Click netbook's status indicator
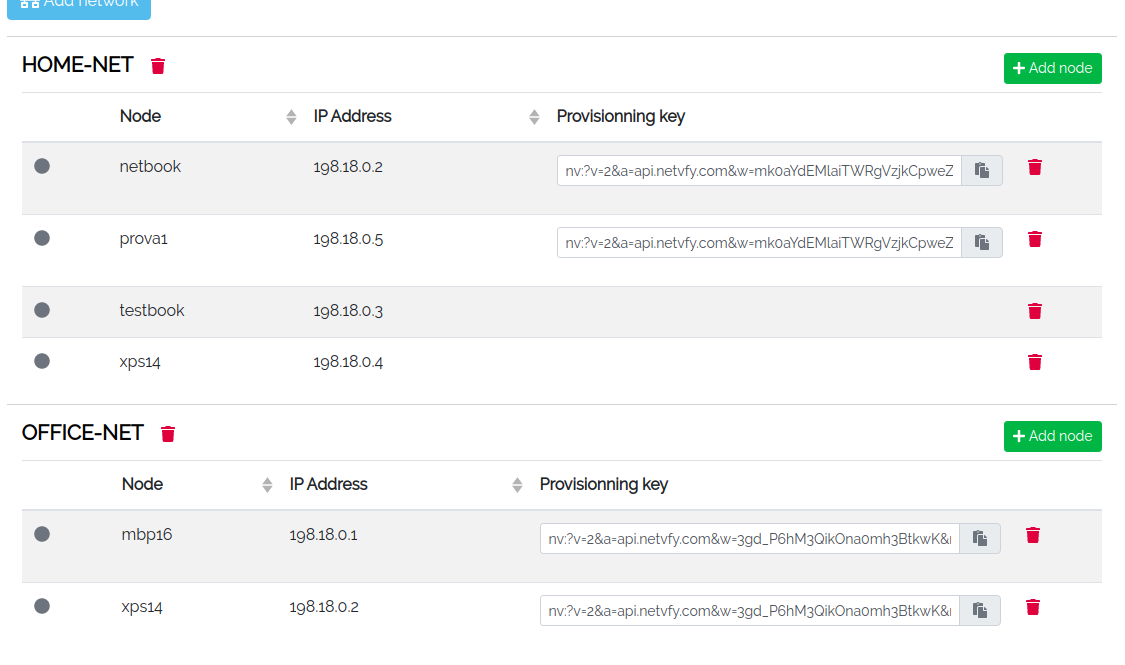 click(41, 167)
